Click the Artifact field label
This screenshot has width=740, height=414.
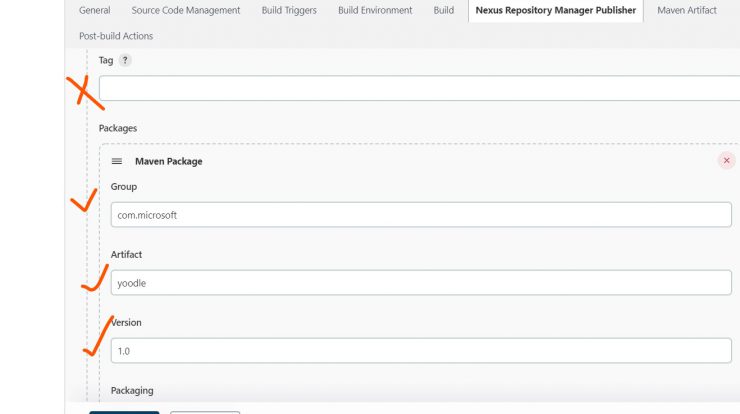126,254
